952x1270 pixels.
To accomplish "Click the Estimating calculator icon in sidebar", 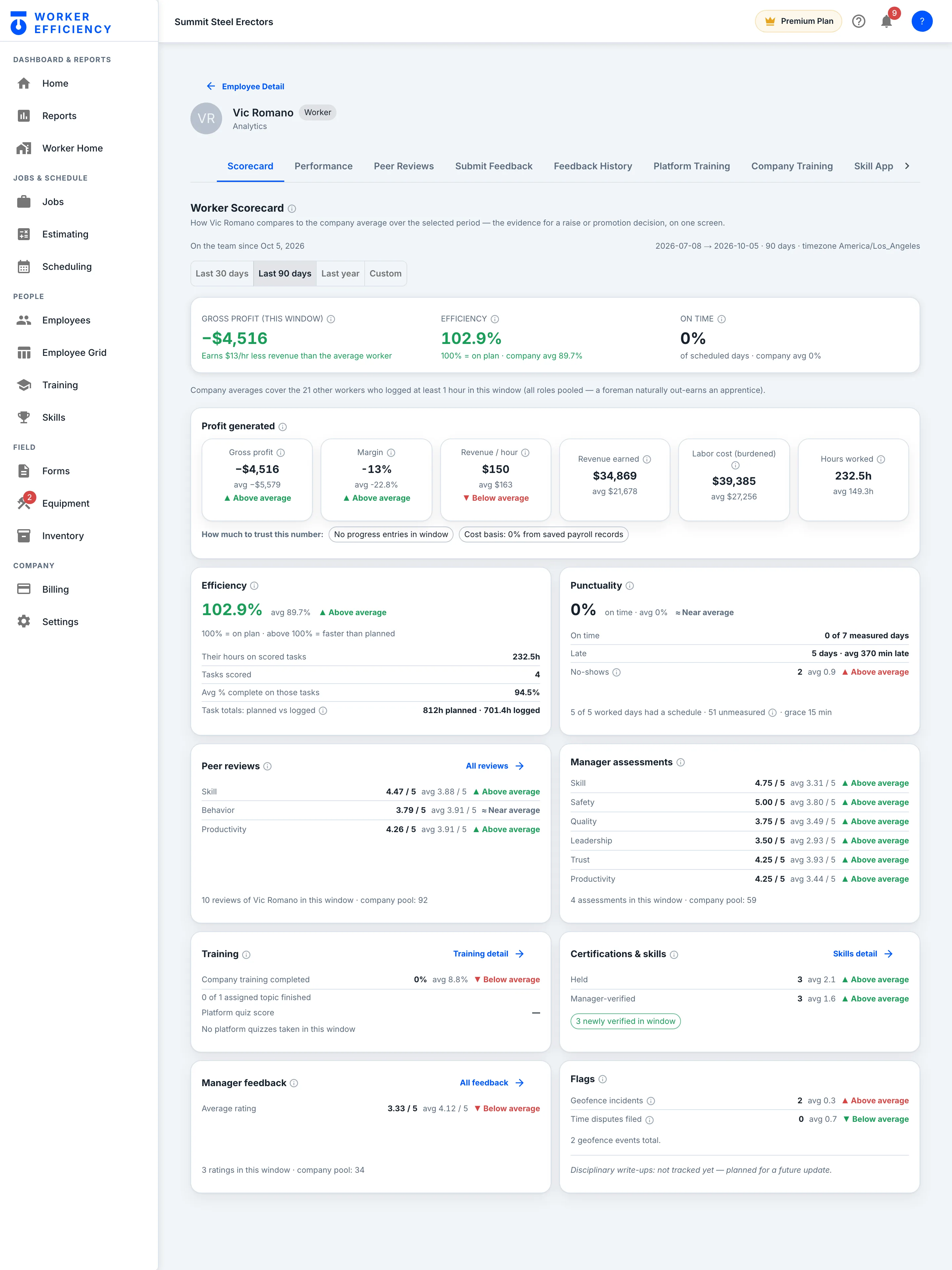I will tap(23, 234).
